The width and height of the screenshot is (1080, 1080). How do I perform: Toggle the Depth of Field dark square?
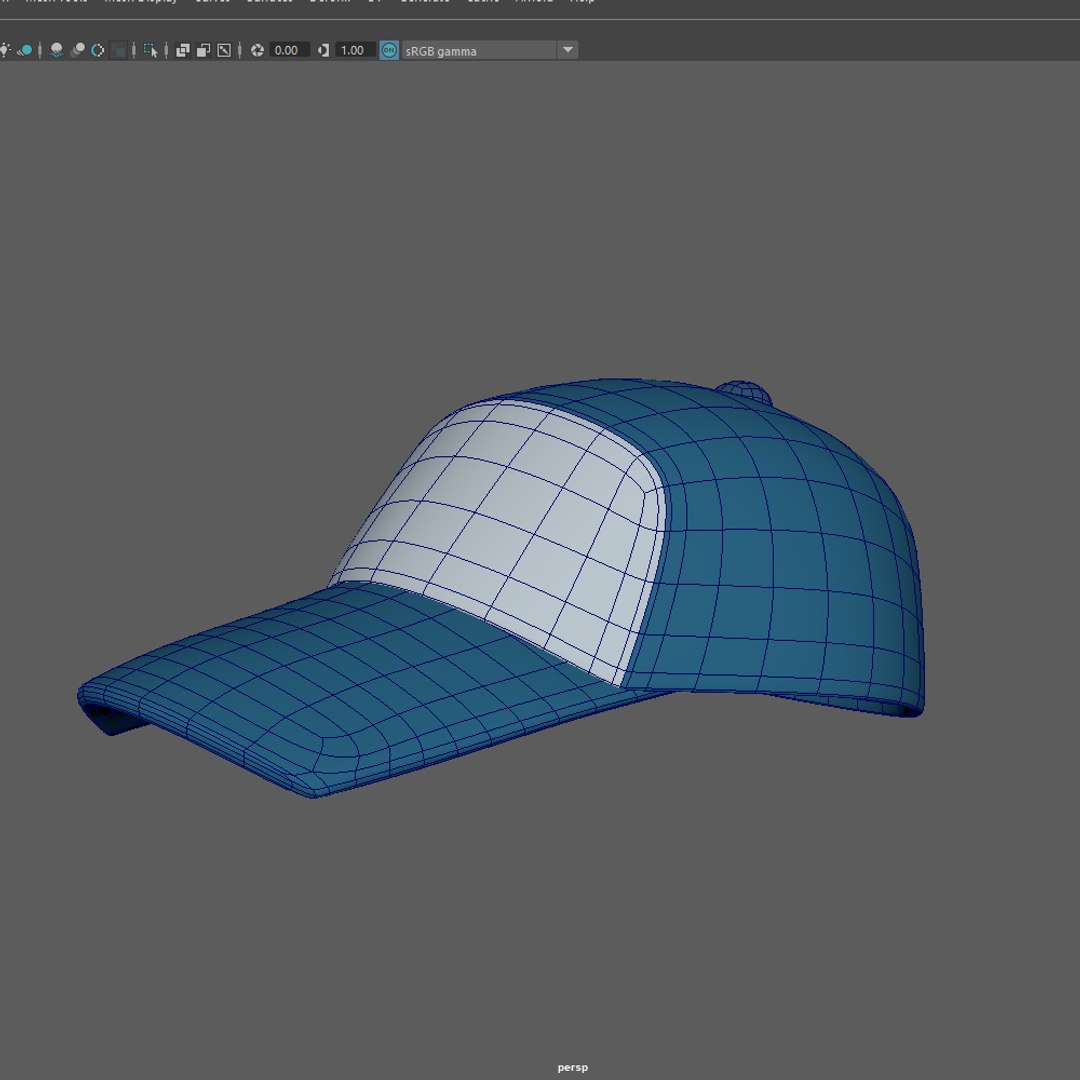[x=118, y=50]
